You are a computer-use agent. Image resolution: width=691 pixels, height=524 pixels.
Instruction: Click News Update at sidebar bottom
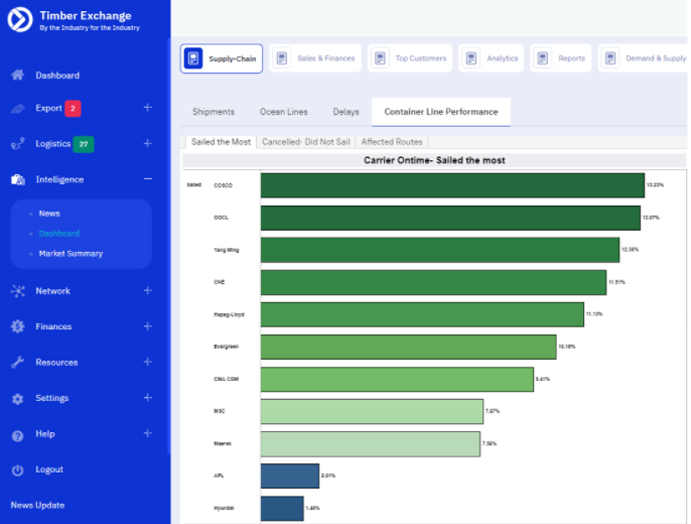37,505
